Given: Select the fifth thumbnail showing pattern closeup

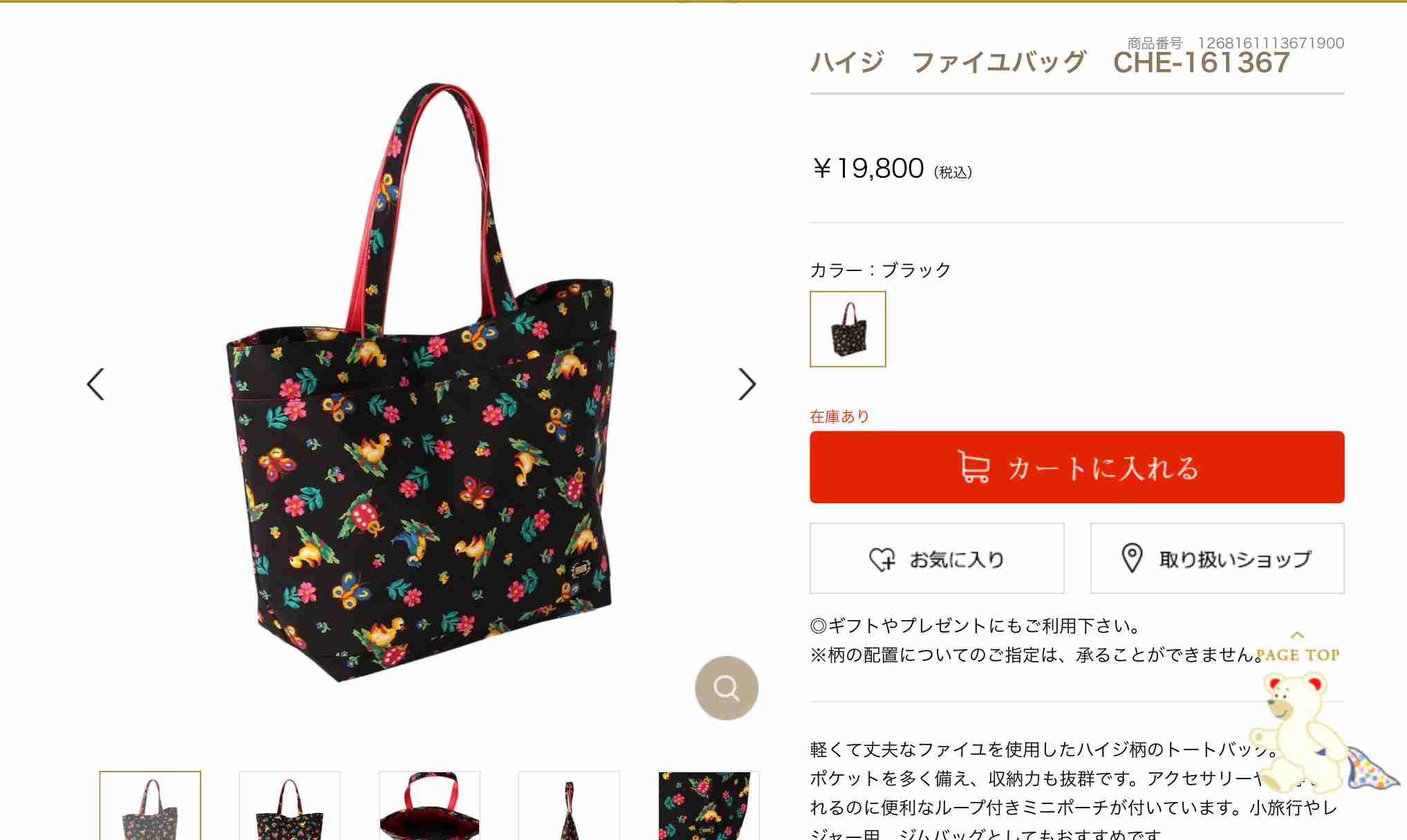Looking at the screenshot, I should pyautogui.click(x=709, y=805).
